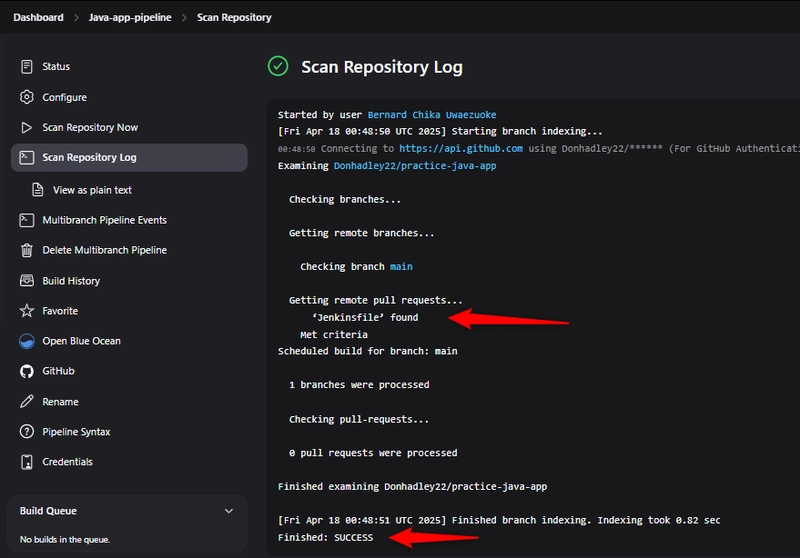
Task: Open the Configure menu item
Action: (x=64, y=97)
